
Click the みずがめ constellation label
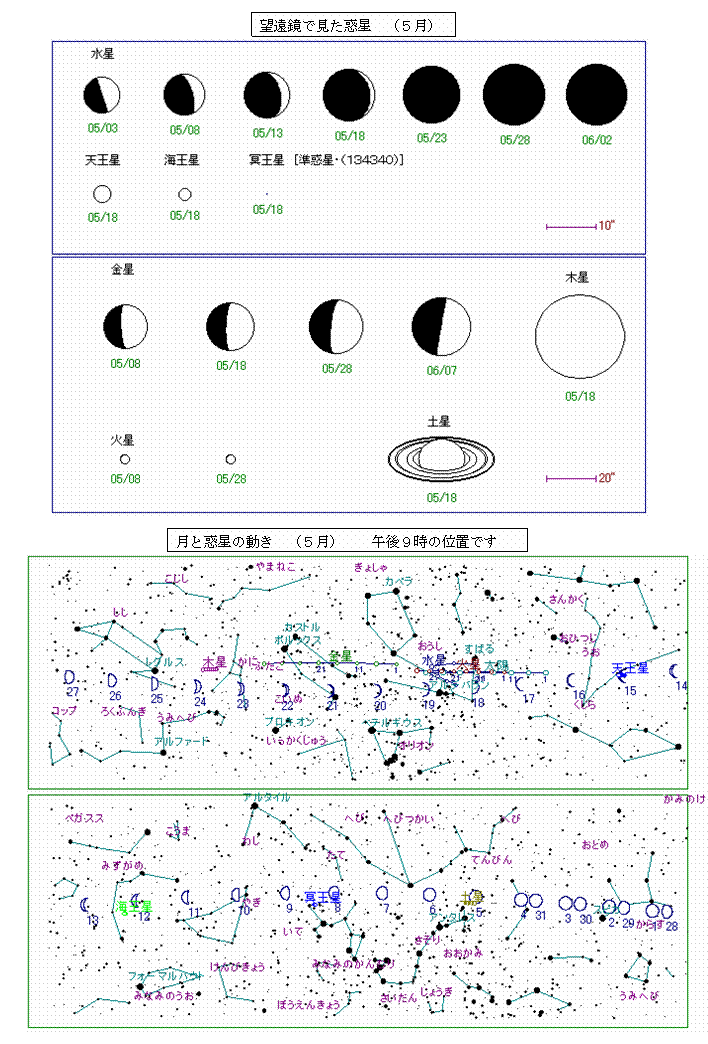(123, 866)
